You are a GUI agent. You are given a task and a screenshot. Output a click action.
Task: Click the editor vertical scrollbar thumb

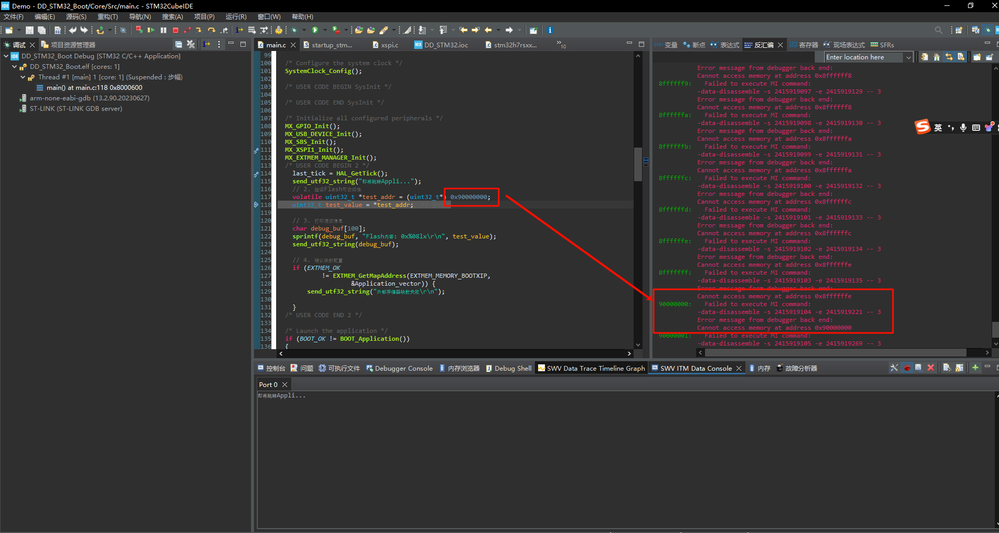(x=638, y=165)
